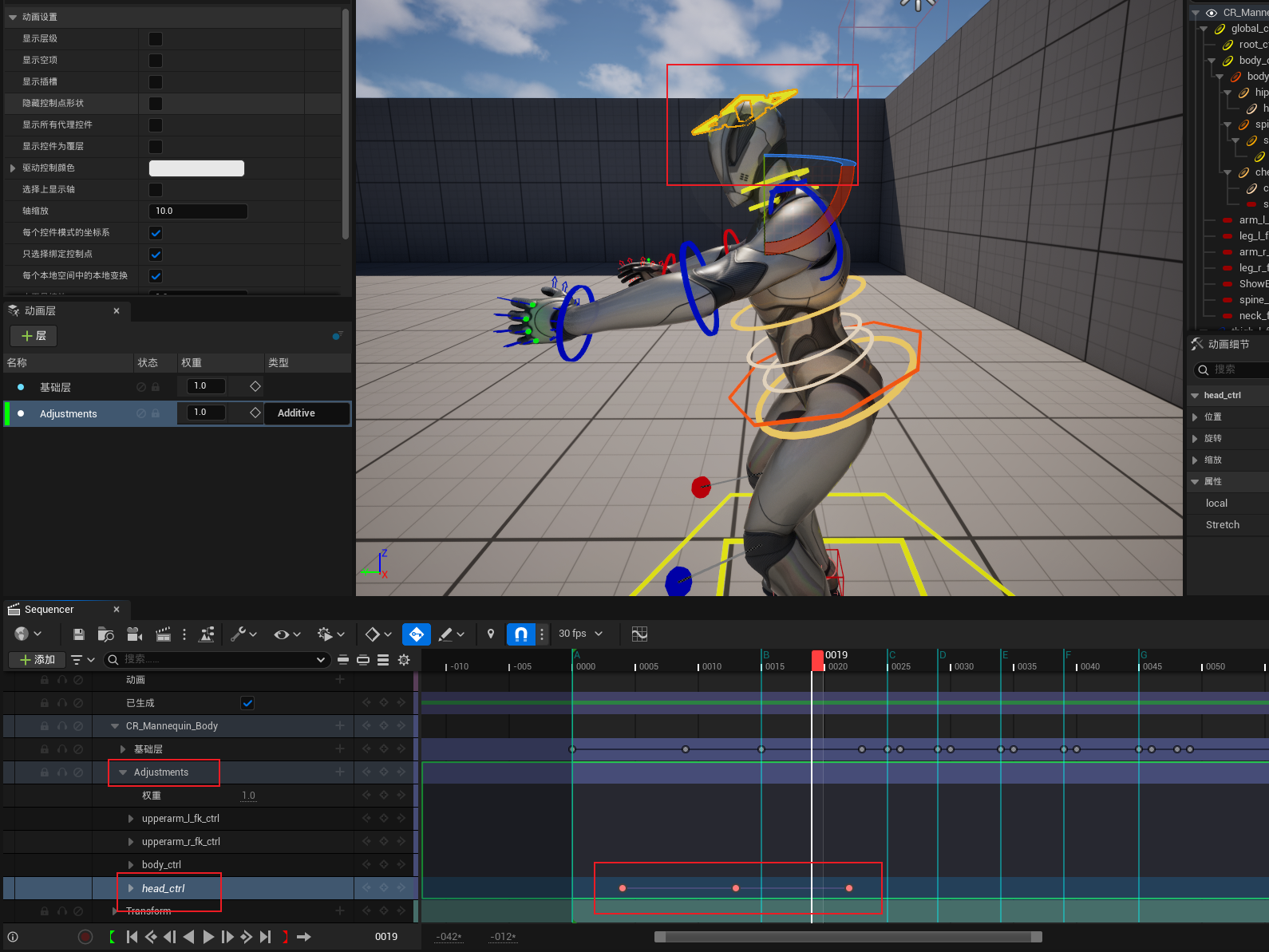Click the add track button

pyautogui.click(x=37, y=660)
